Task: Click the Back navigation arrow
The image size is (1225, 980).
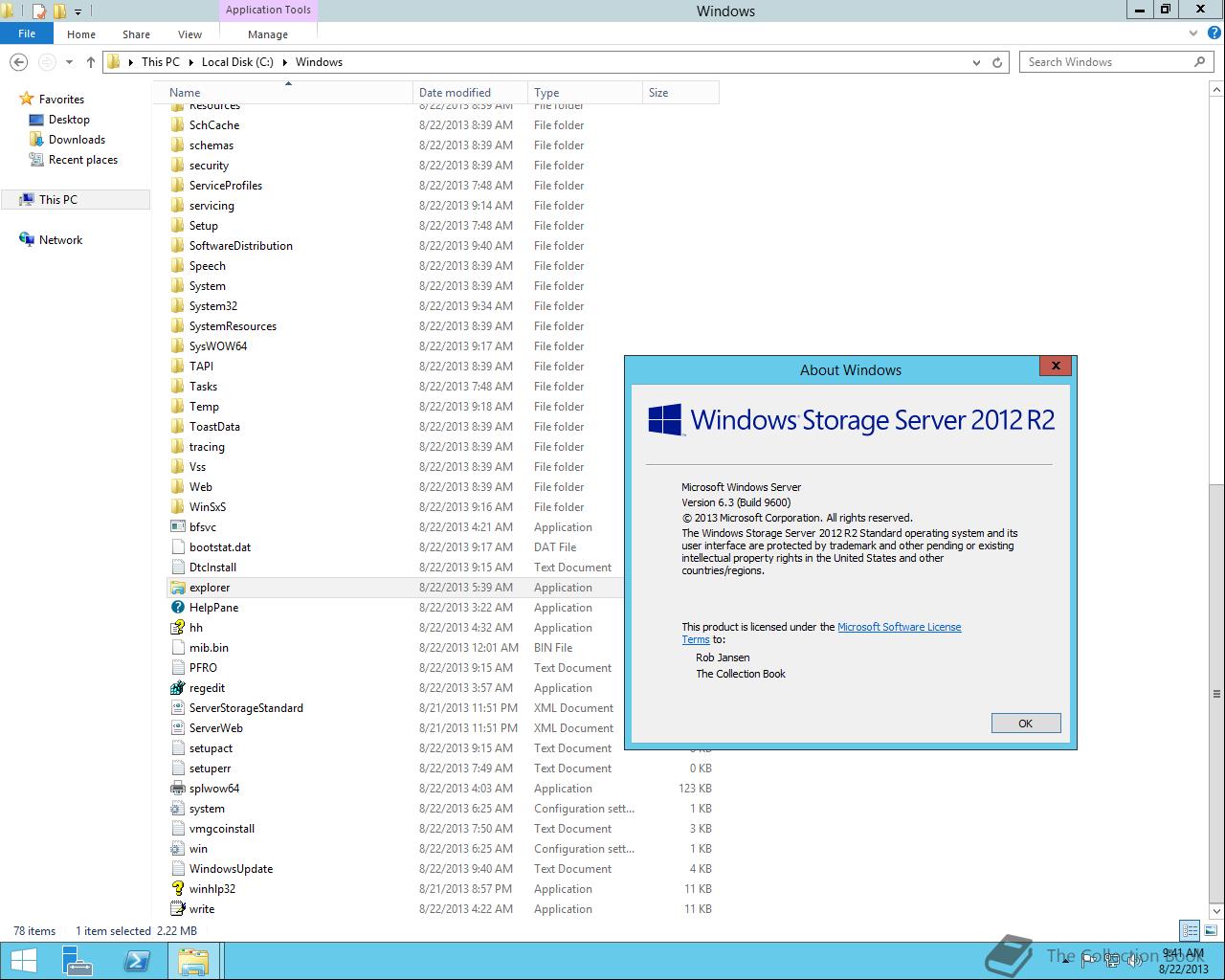Action: coord(18,62)
